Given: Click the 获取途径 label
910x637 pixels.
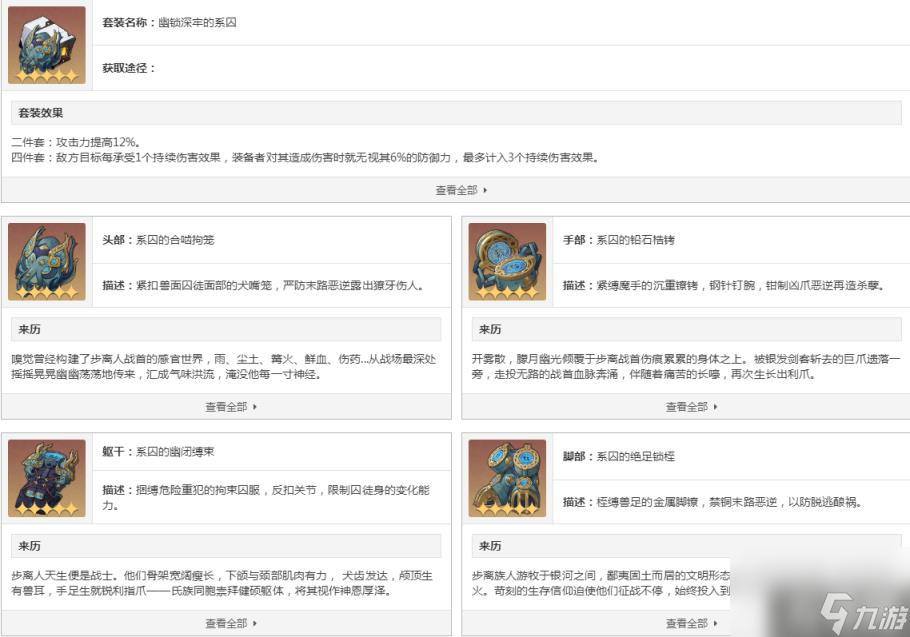Looking at the screenshot, I should 129,68.
